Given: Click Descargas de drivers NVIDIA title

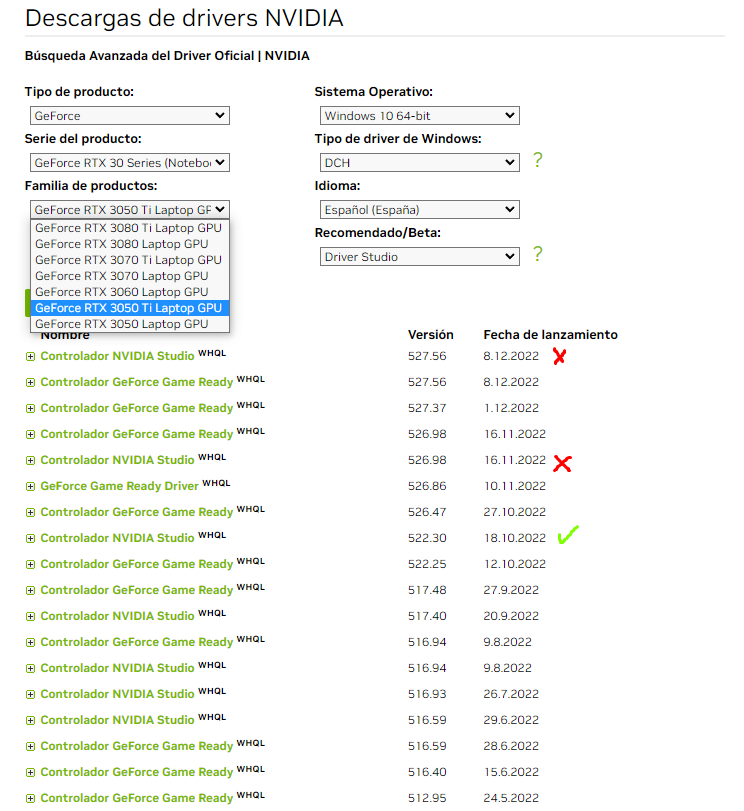Looking at the screenshot, I should 184,18.
